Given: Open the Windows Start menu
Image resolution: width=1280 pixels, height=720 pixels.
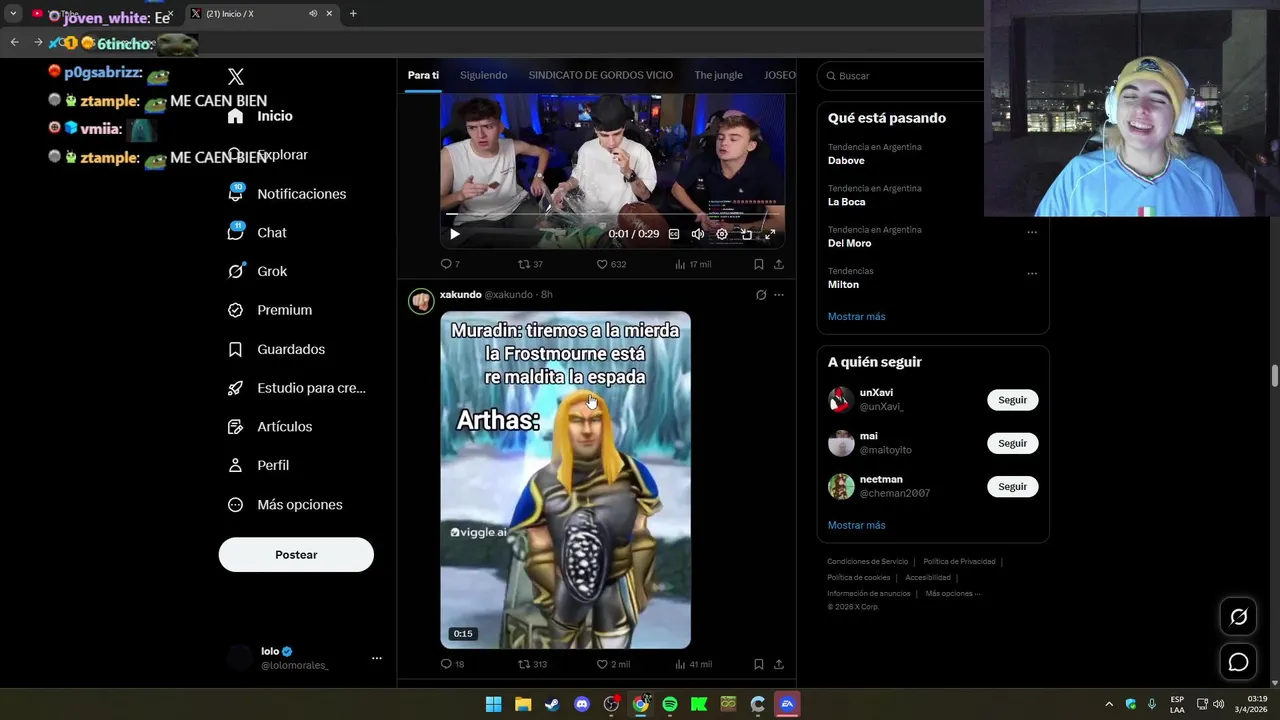Looking at the screenshot, I should [494, 704].
